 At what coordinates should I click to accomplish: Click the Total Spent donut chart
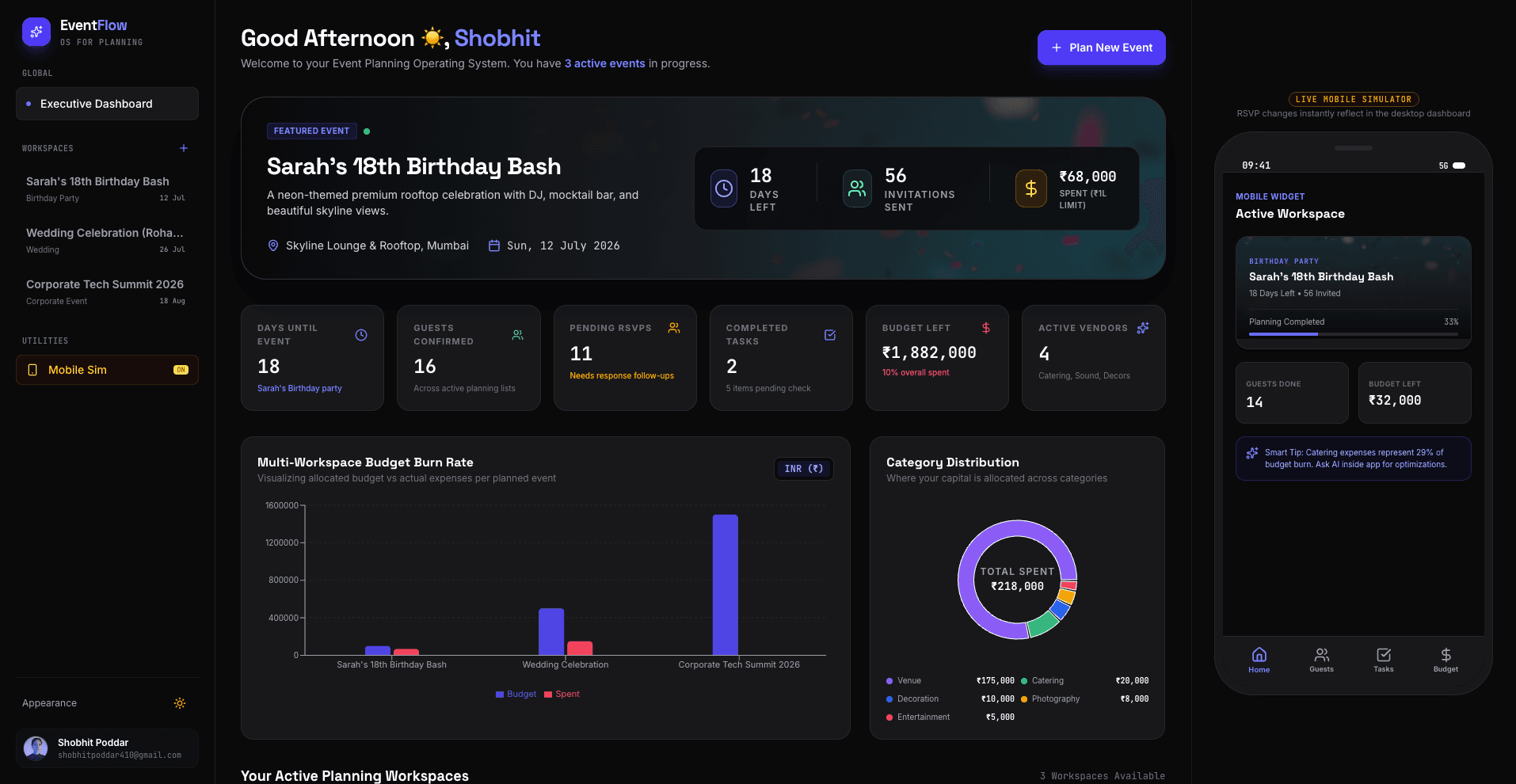1018,580
